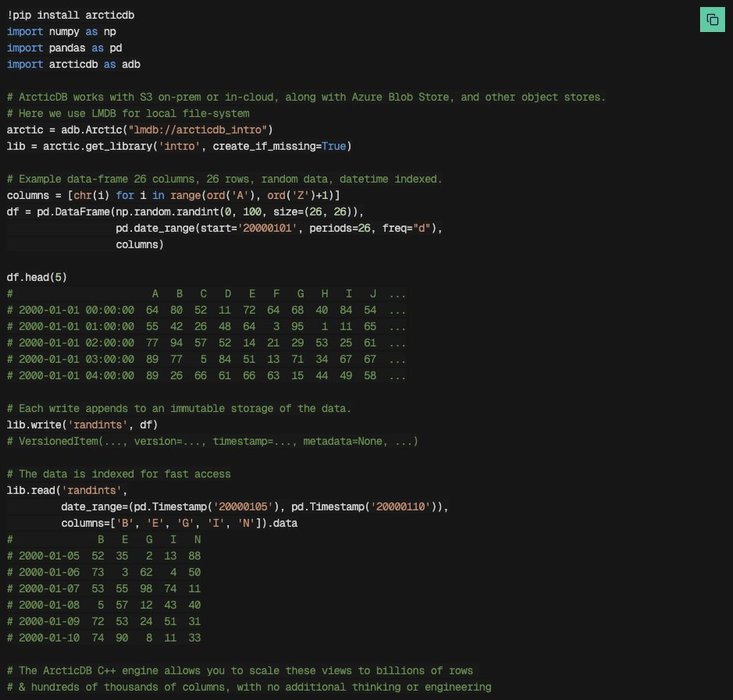This screenshot has height=700, width=733.
Task: Click the 'import numpy as np' line
Action: (61, 32)
